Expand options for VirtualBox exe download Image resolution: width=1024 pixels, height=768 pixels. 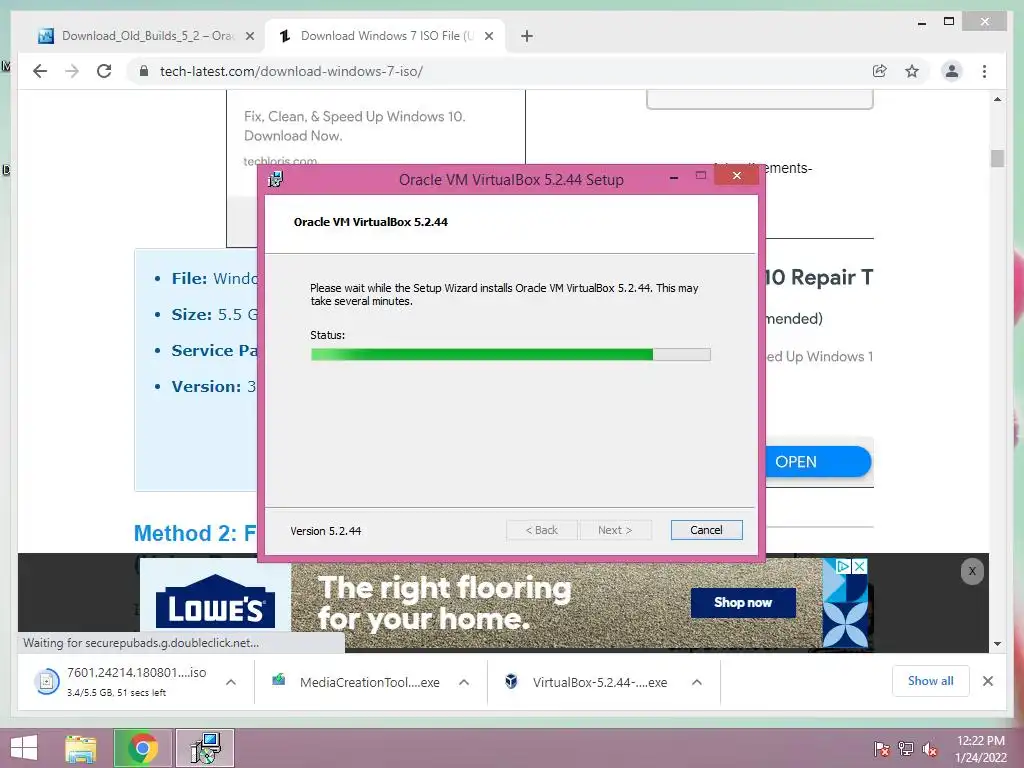tap(697, 682)
